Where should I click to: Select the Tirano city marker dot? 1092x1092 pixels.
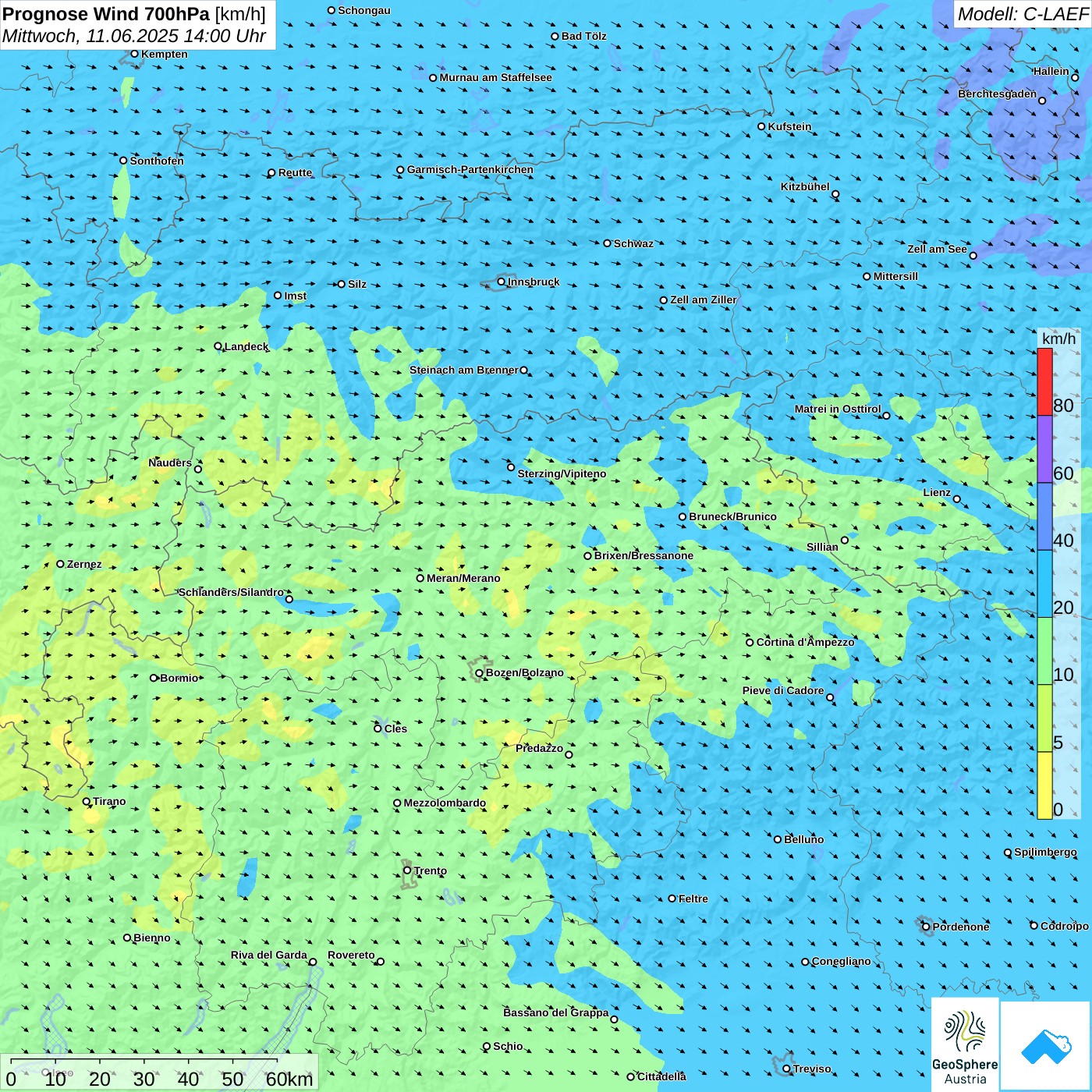[x=87, y=801]
